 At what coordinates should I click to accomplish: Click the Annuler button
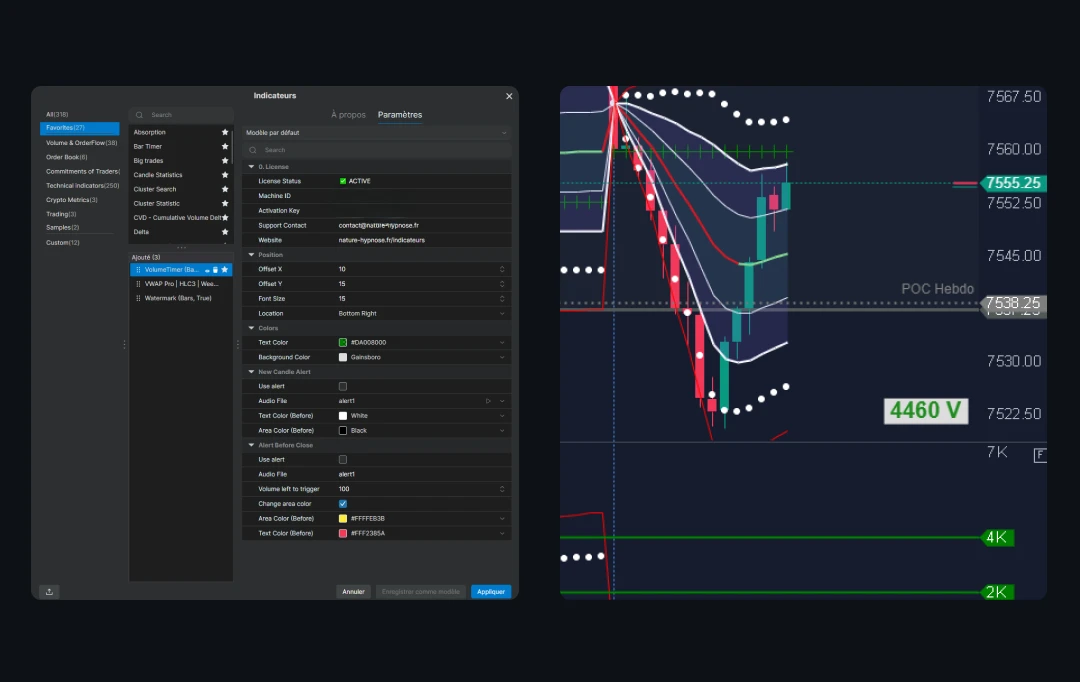tap(353, 592)
